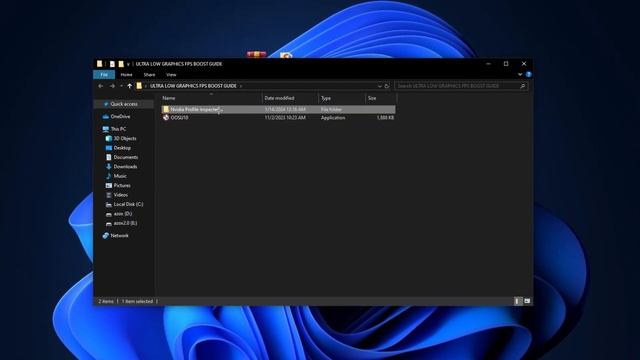Open 3D Objects in navigation pane
Screen dimensions: 640x360
[x=125, y=138]
